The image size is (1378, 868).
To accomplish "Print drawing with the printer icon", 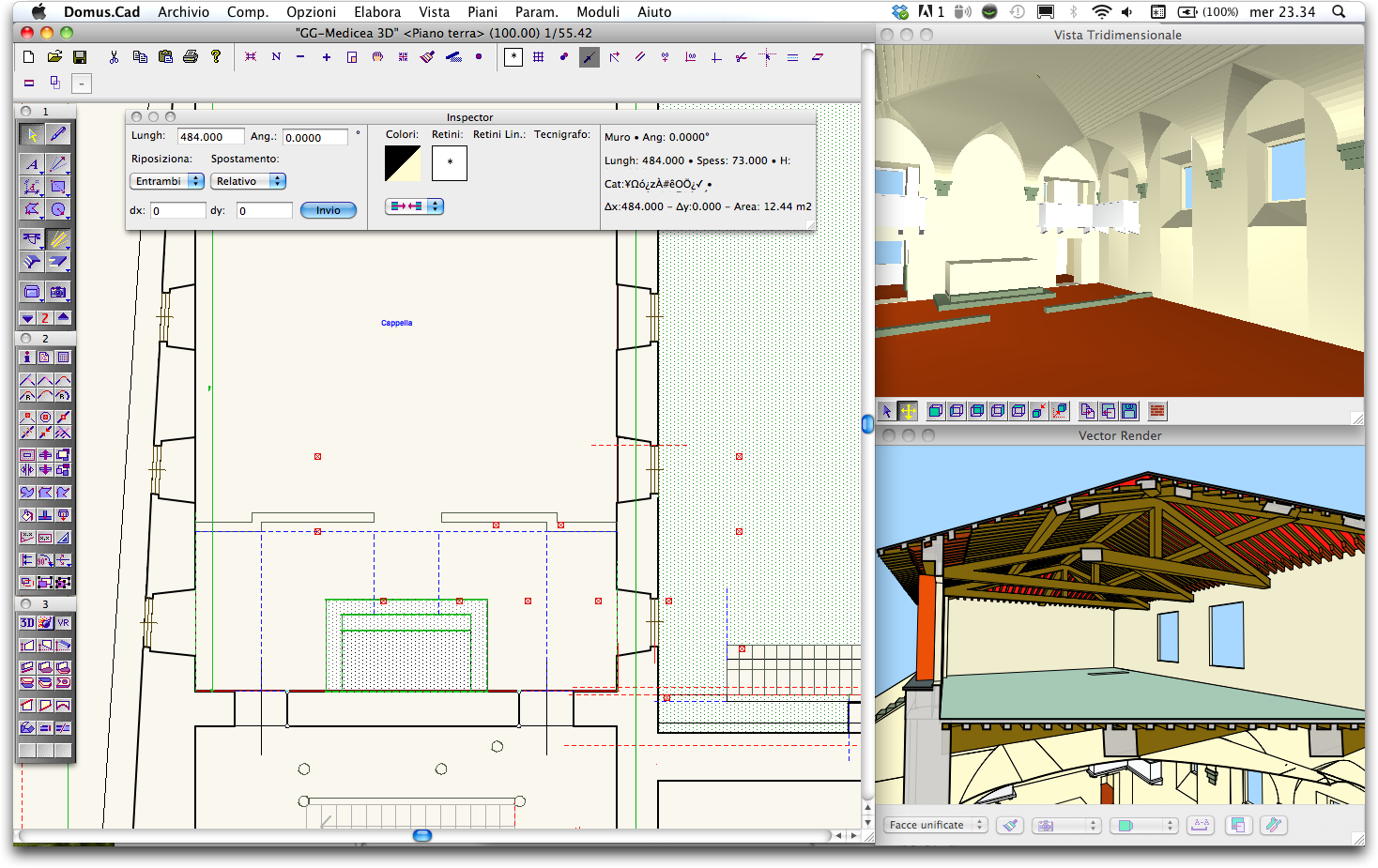I will [191, 57].
